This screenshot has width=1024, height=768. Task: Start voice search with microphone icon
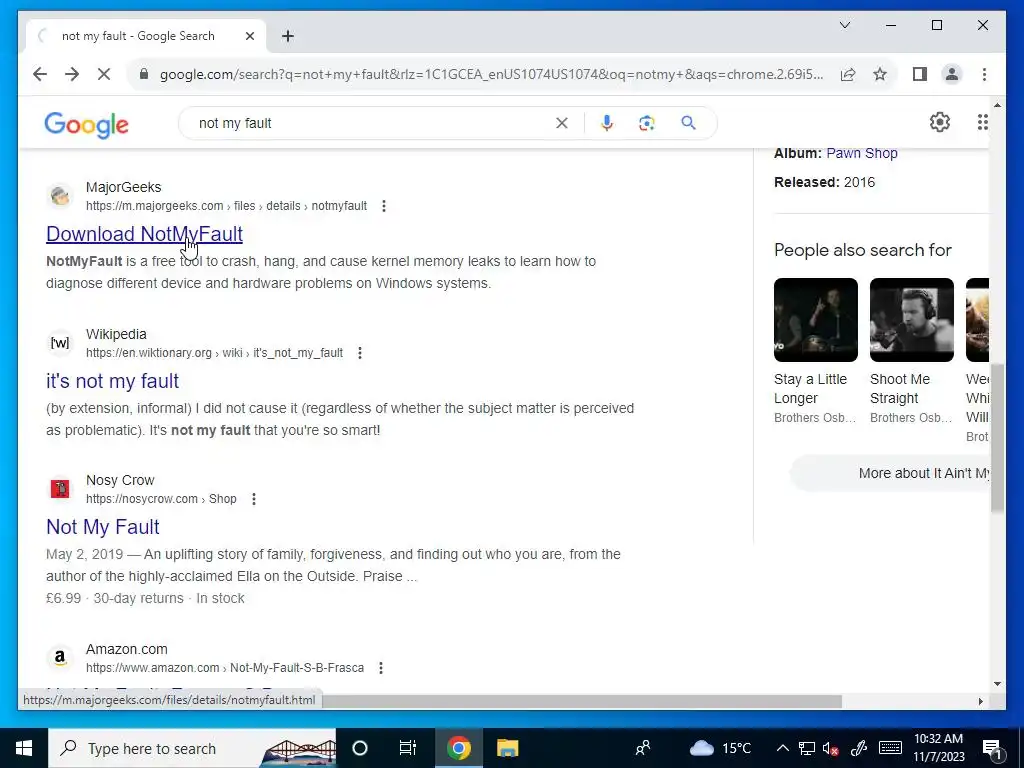(x=607, y=123)
